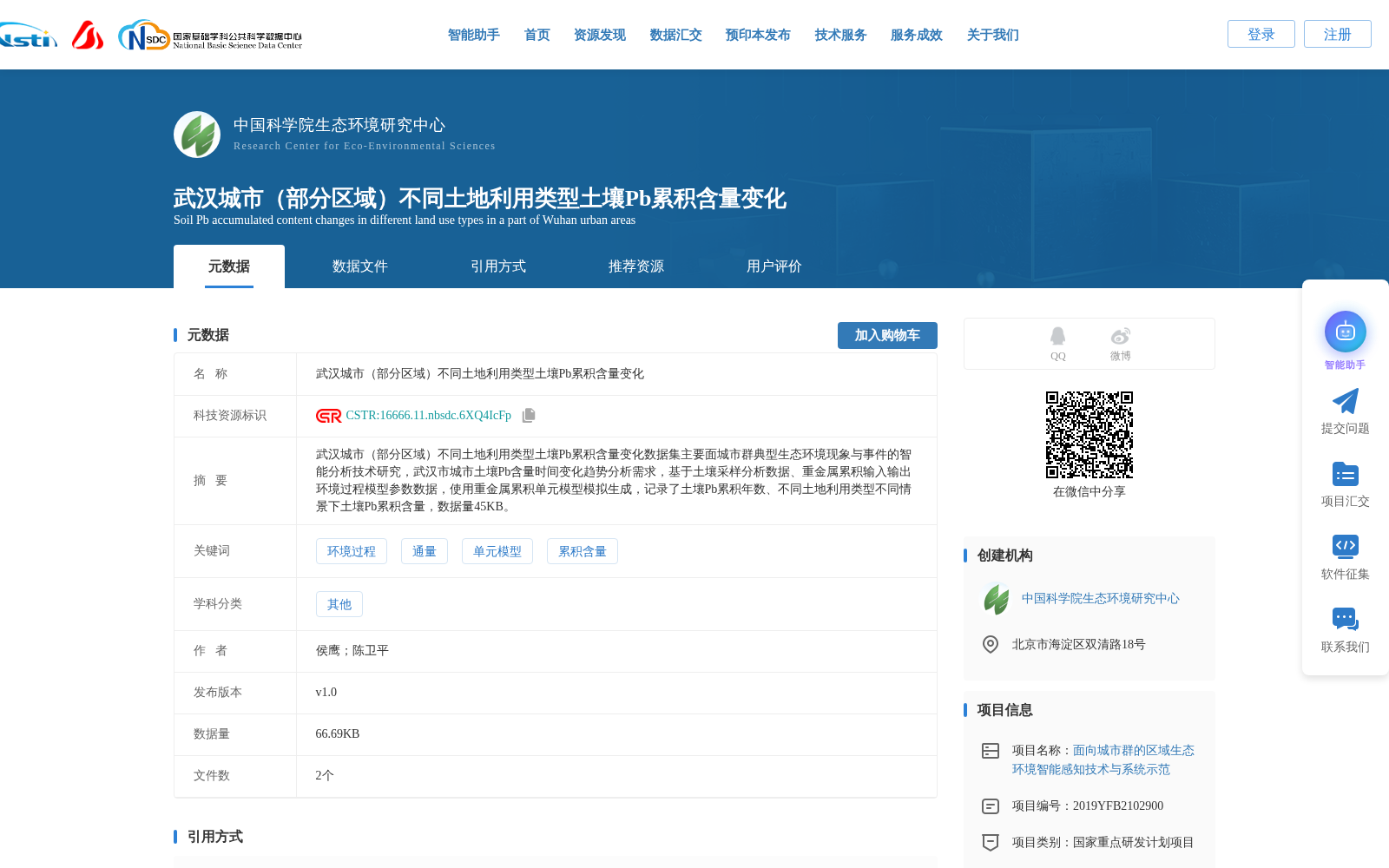Click keyword tag 单元模型
1389x868 pixels.
[497, 551]
